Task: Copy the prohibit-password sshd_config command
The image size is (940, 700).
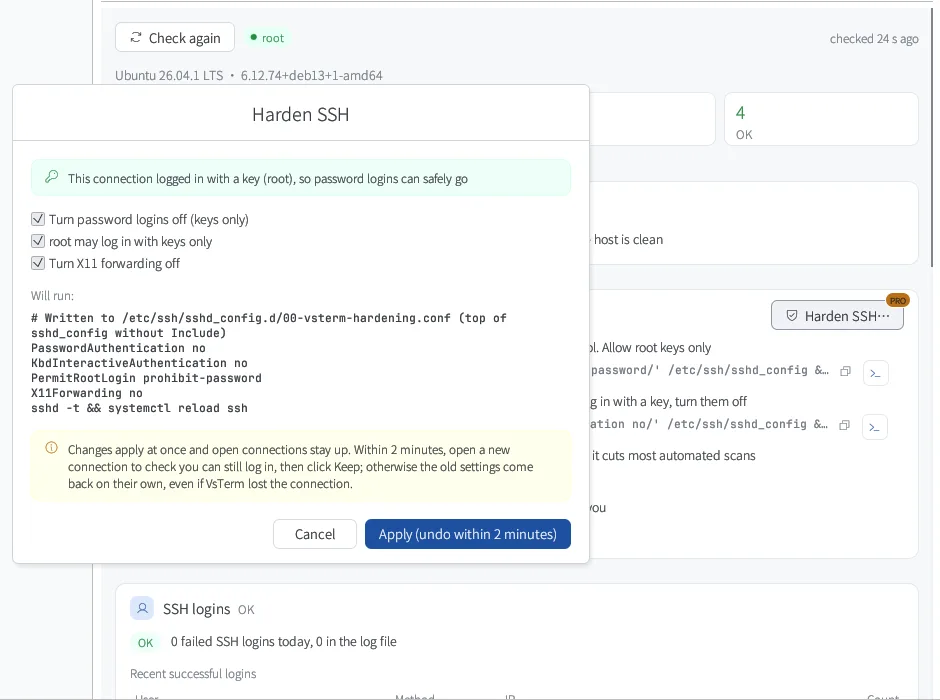Action: click(845, 372)
